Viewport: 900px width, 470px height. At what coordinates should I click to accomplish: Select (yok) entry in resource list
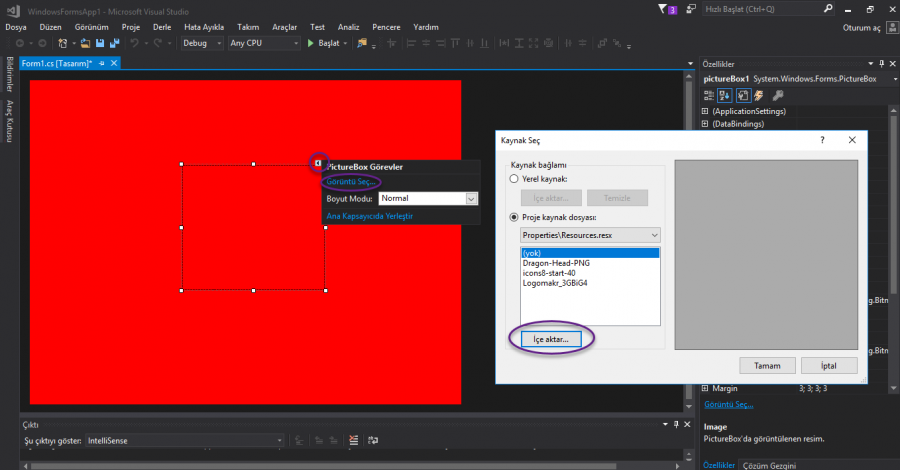coord(590,253)
